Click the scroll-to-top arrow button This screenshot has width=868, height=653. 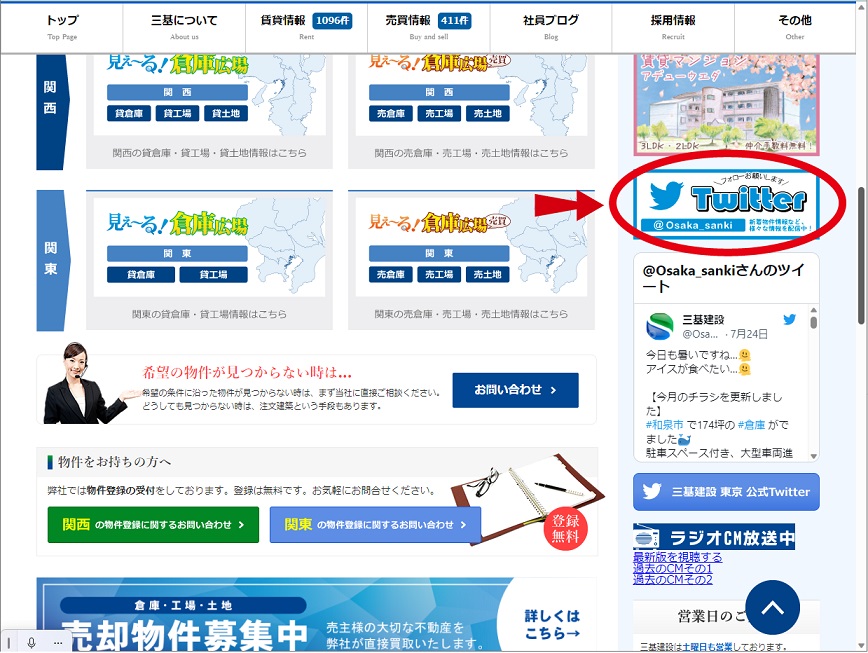pos(772,607)
